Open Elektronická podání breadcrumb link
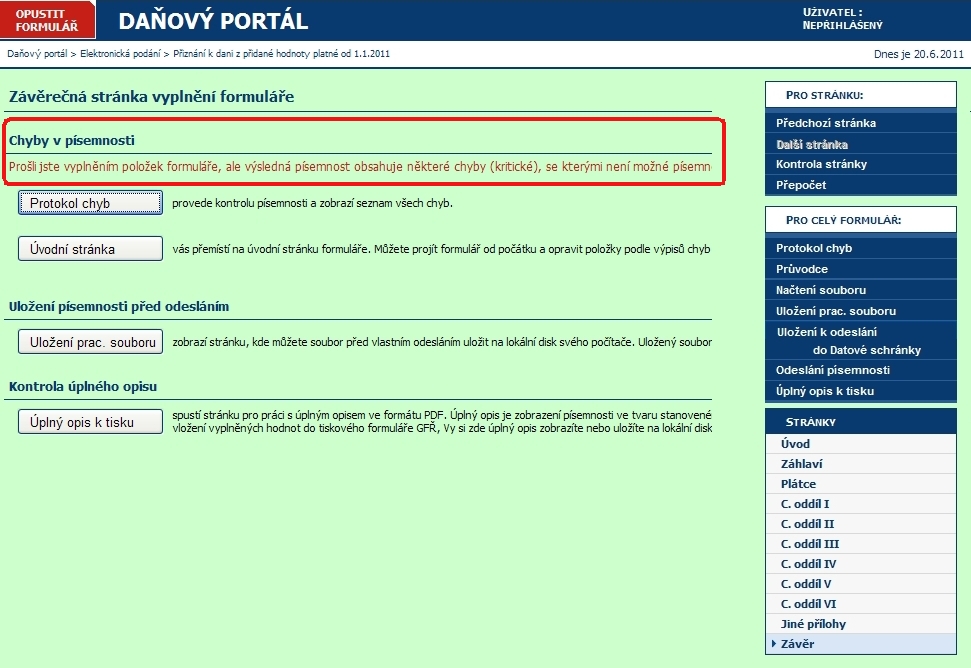The width and height of the screenshot is (971, 668). click(120, 54)
